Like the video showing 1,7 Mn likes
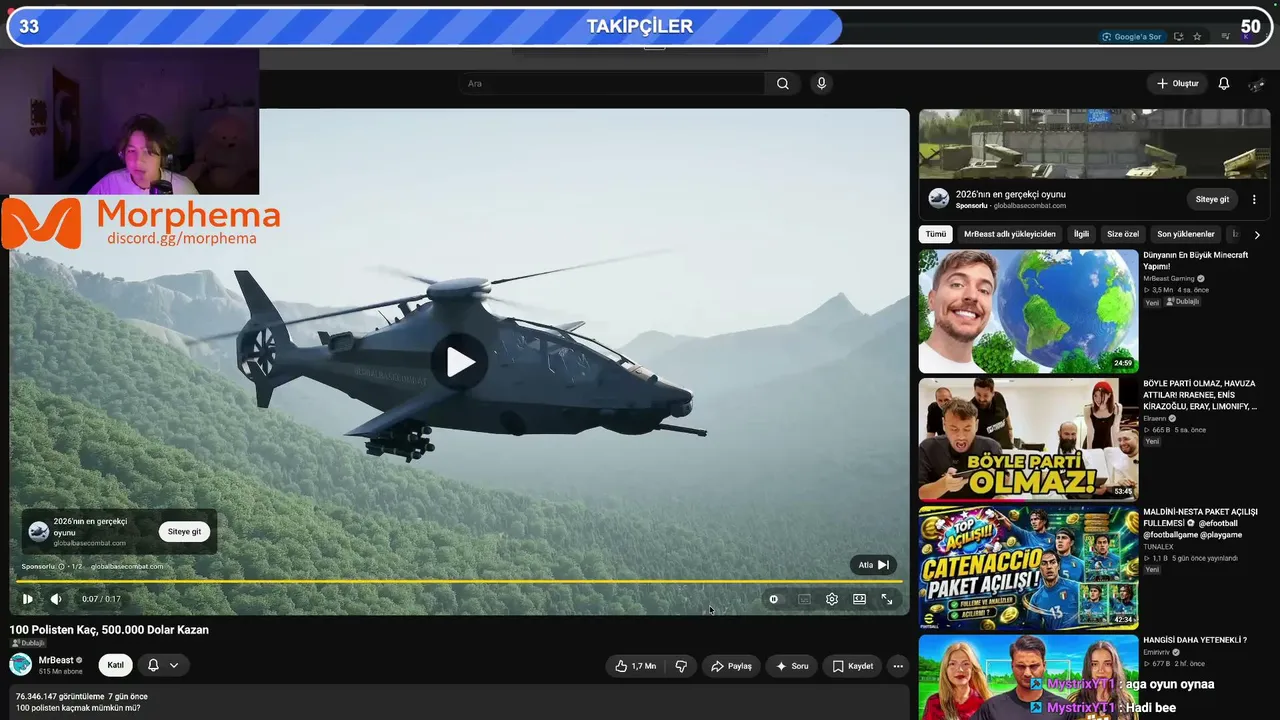The width and height of the screenshot is (1280, 720). 636,666
